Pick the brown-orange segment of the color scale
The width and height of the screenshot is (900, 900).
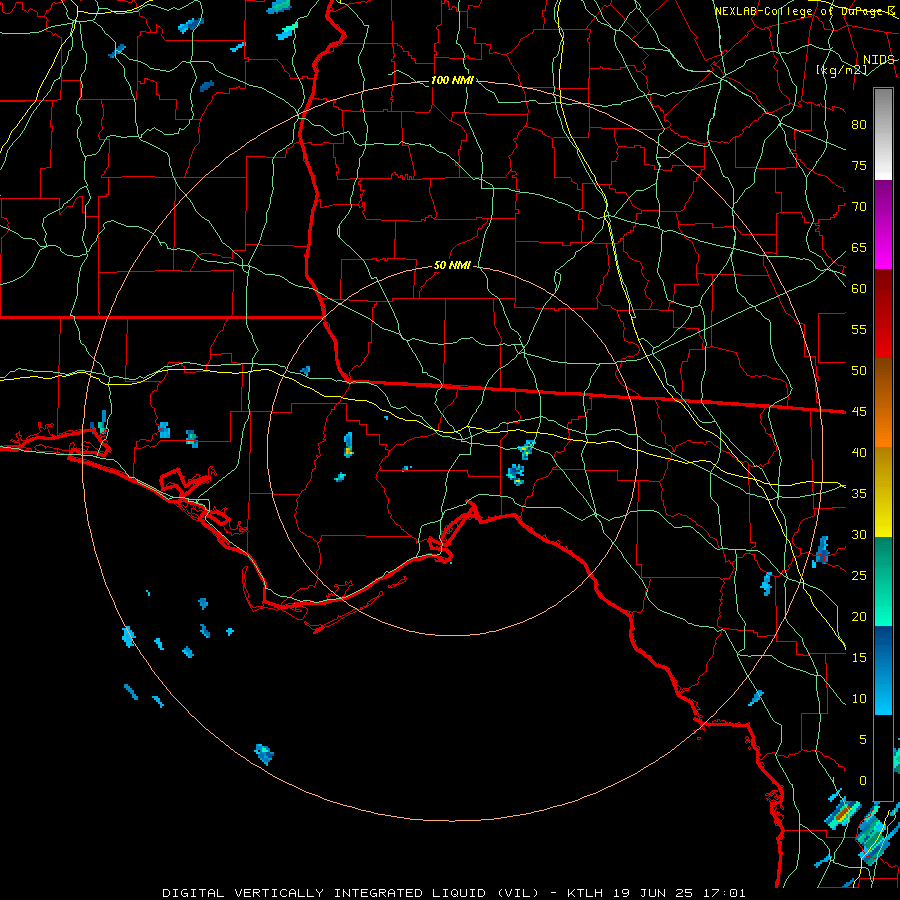point(883,403)
